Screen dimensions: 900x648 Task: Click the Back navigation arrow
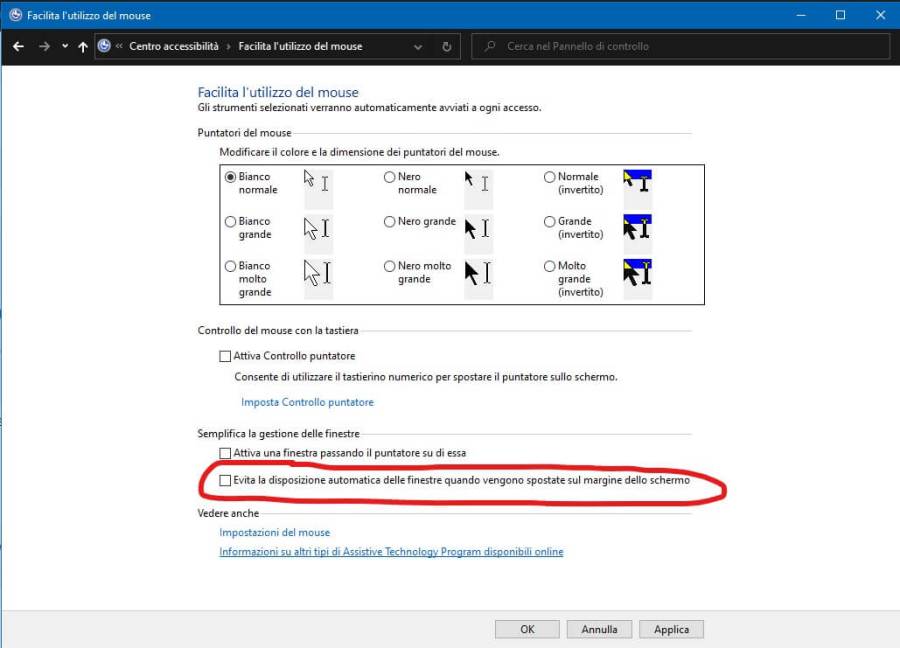point(18,46)
